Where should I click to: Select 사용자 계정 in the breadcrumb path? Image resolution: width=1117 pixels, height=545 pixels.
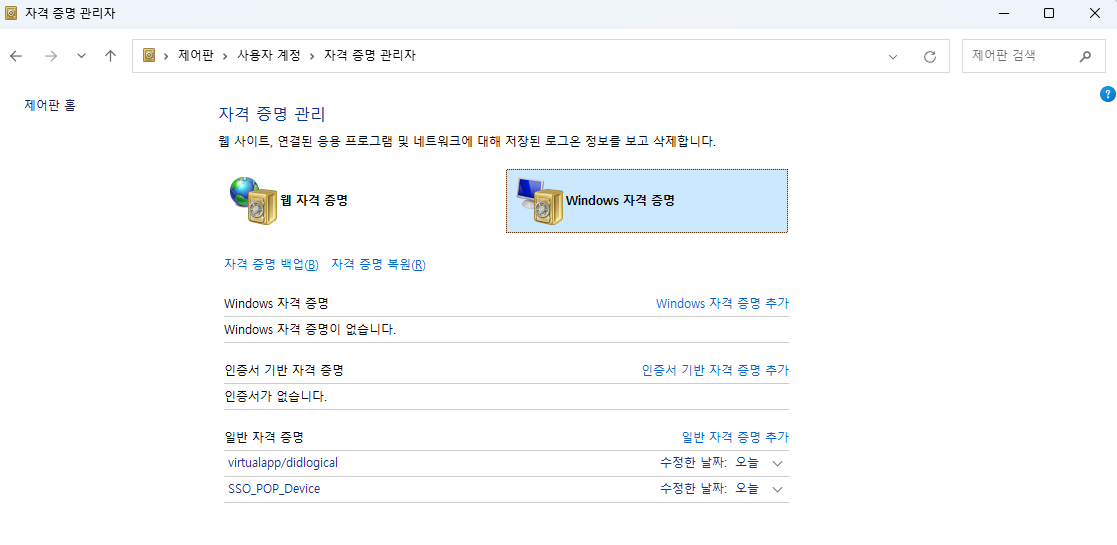(269, 56)
